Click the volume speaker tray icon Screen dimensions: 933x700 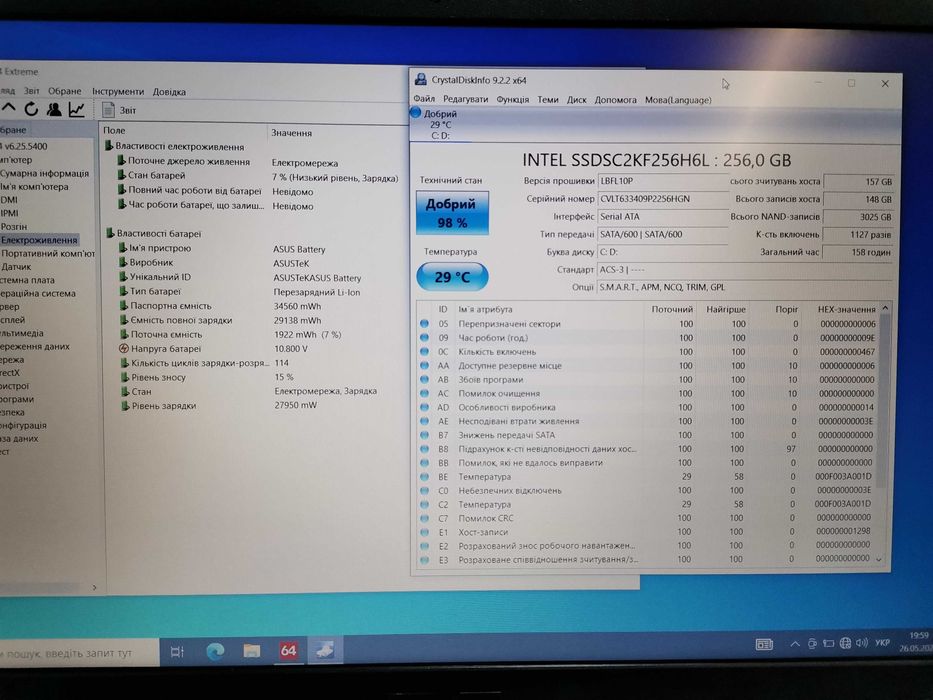(x=861, y=643)
